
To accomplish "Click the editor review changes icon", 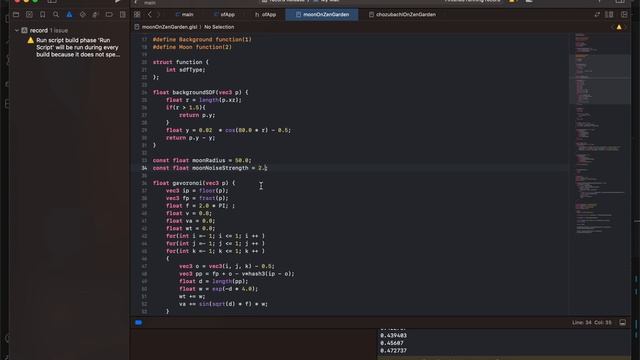I will coord(597,15).
